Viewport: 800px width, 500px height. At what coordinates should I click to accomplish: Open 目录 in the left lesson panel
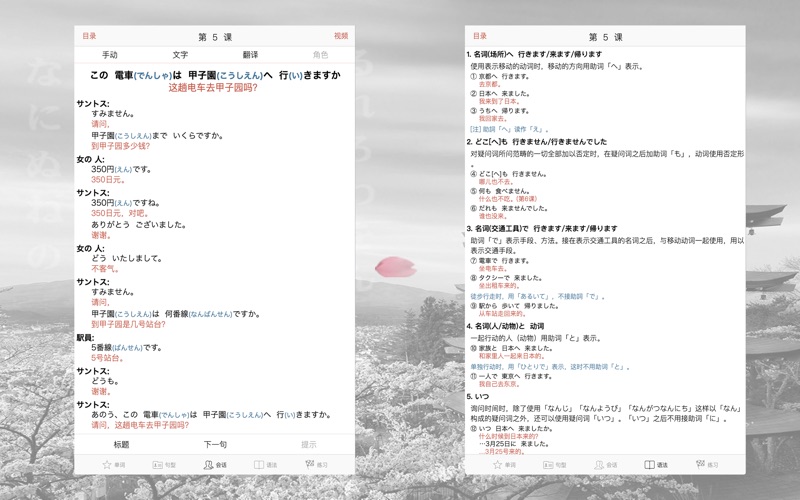[89, 36]
